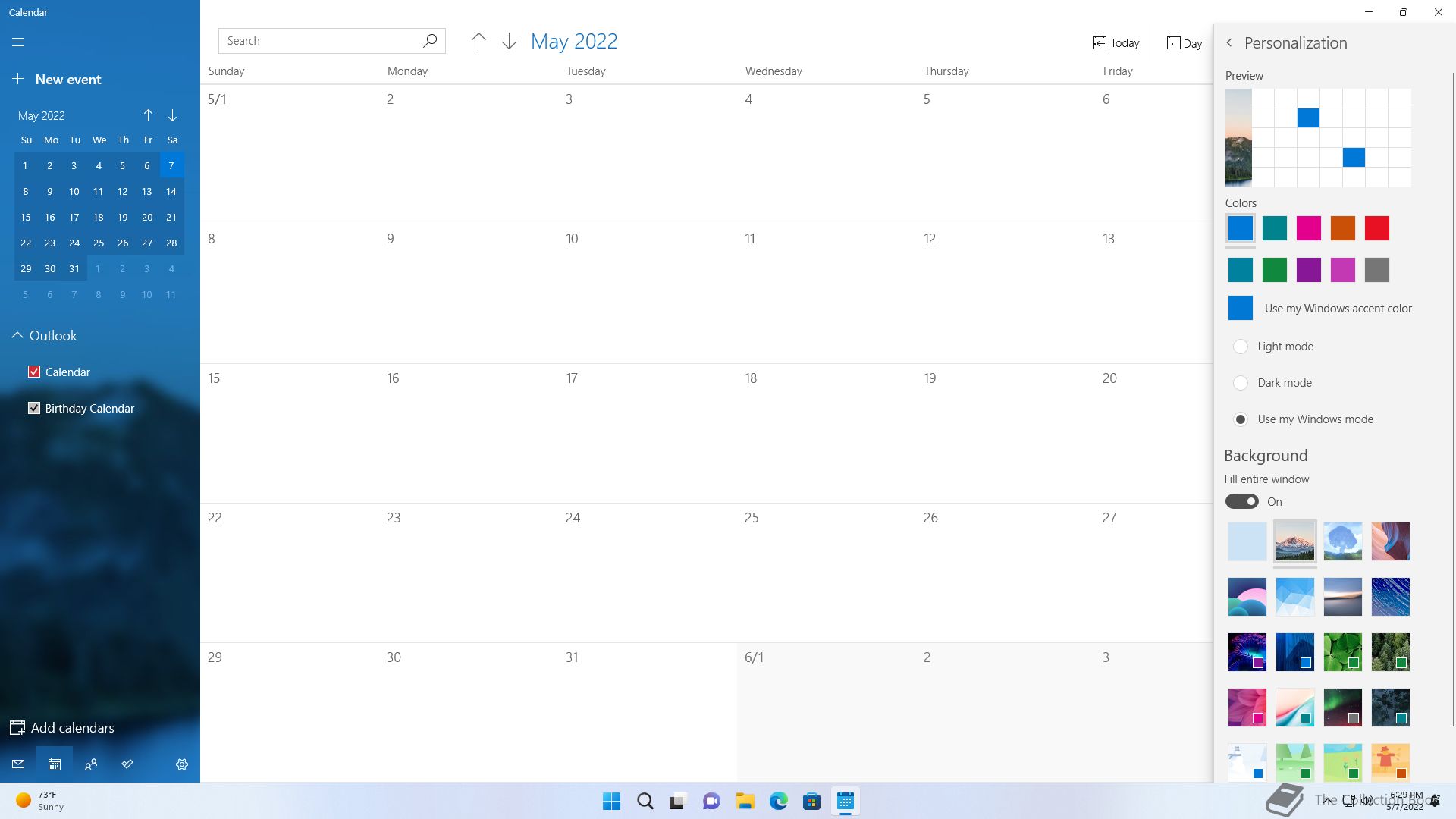Click the Today button
This screenshot has width=1456, height=819.
(1116, 43)
